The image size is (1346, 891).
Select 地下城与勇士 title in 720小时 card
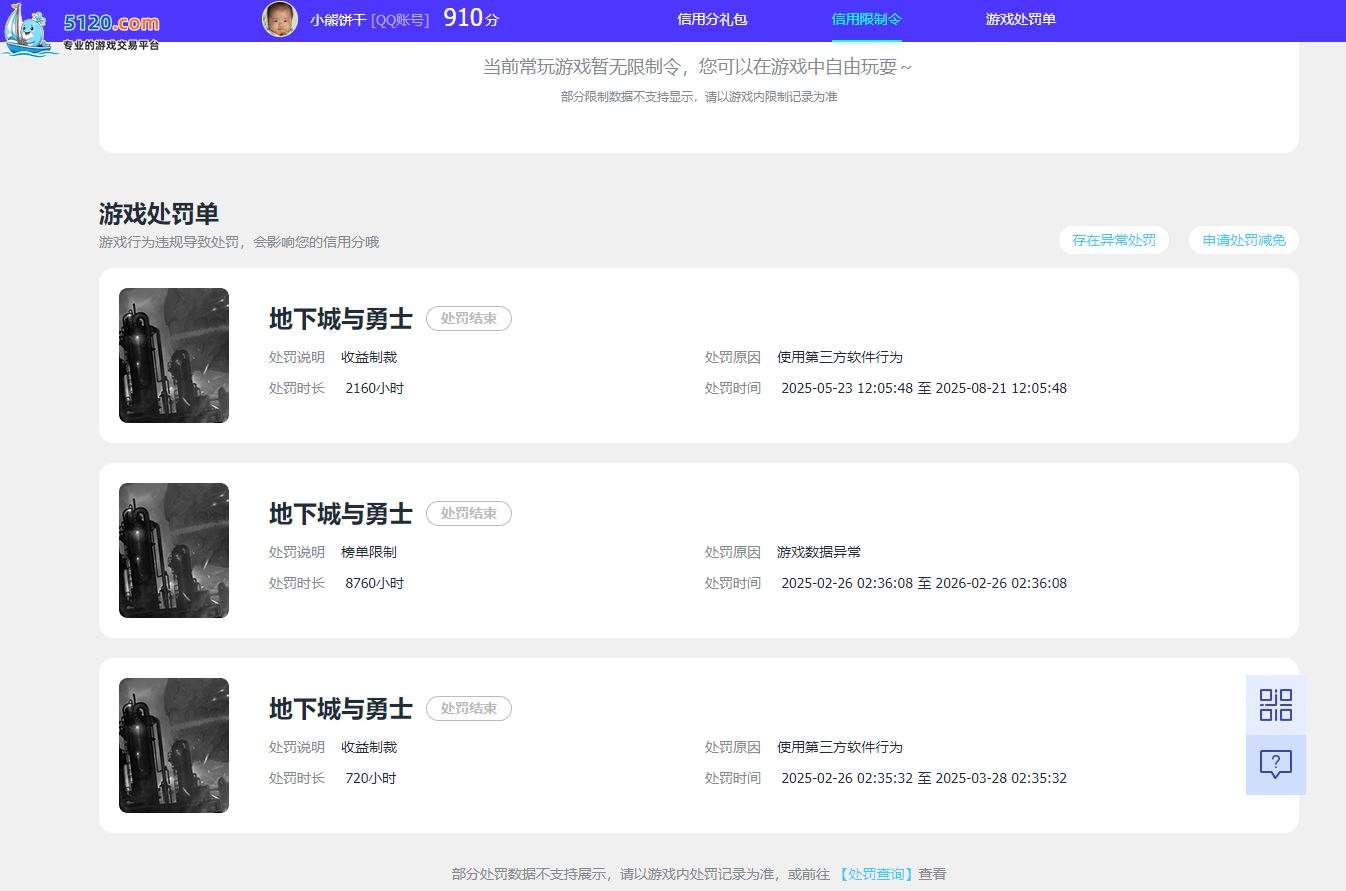(340, 709)
